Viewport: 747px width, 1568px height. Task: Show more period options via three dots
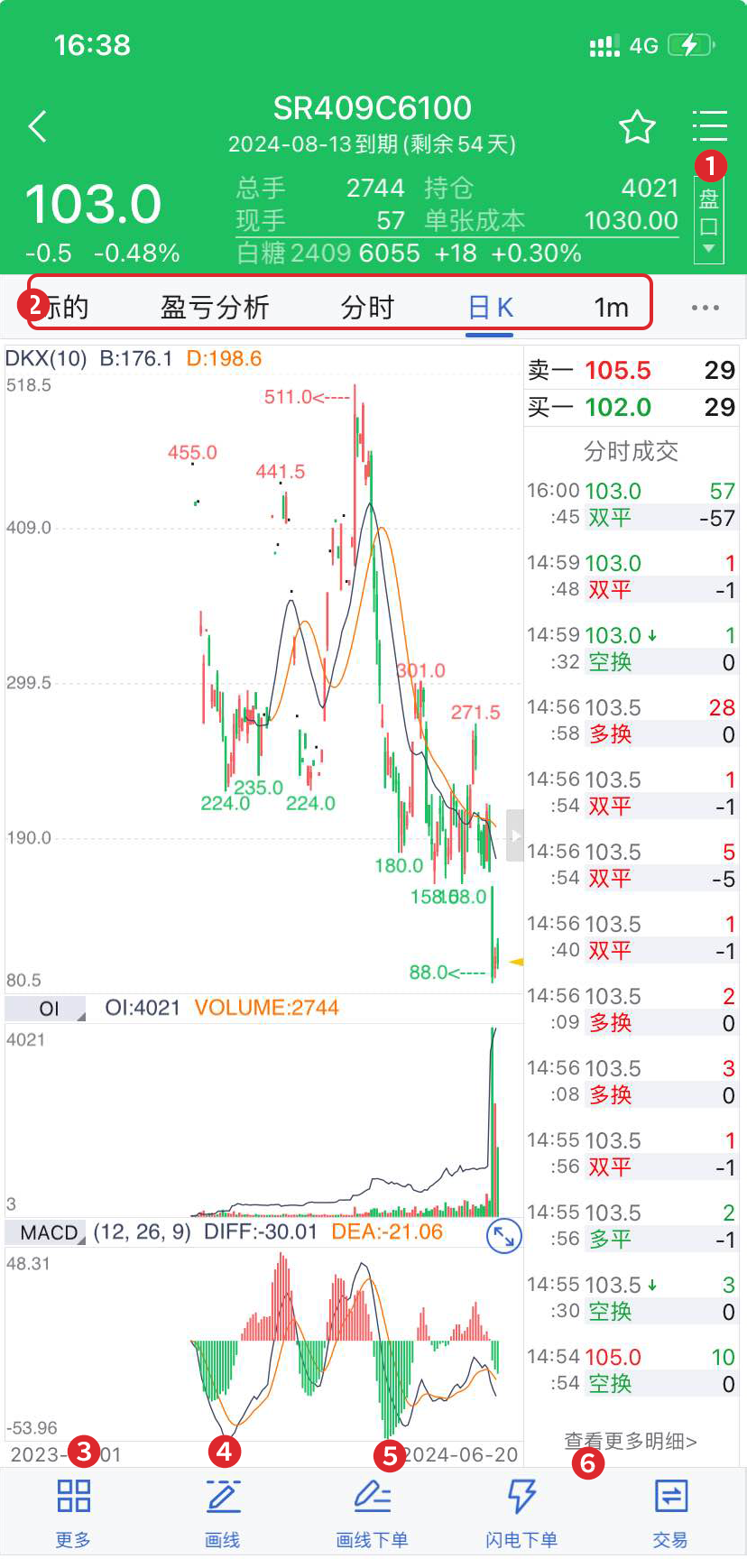[x=705, y=308]
